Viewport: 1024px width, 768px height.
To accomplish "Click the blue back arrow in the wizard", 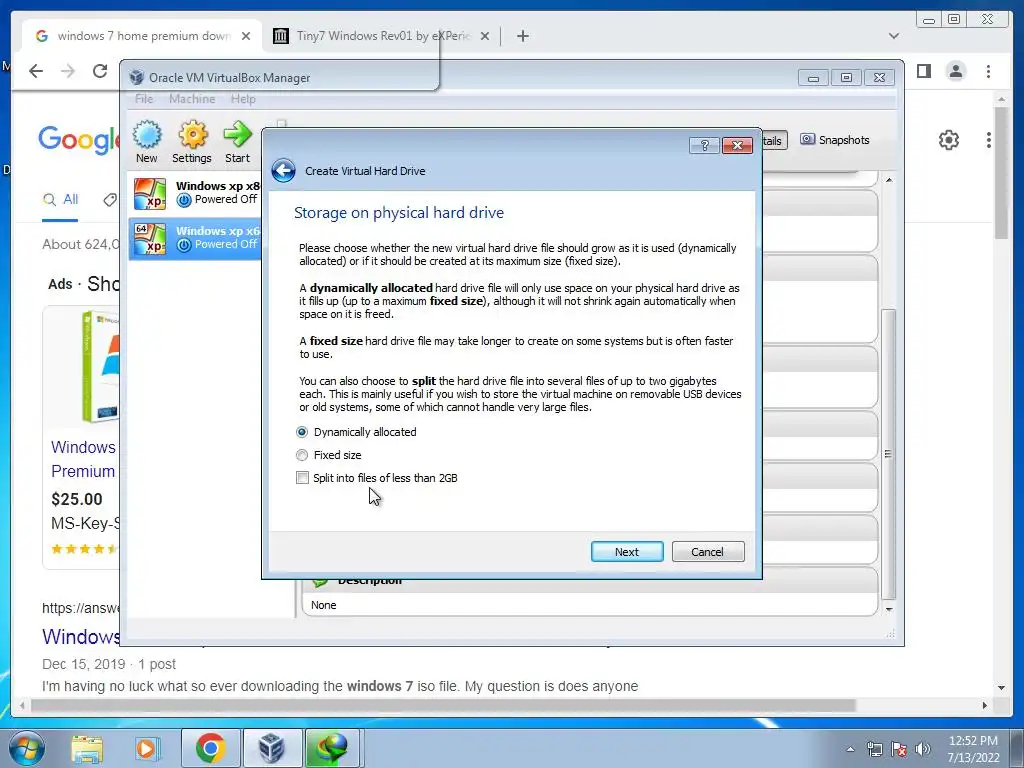I will [x=283, y=171].
